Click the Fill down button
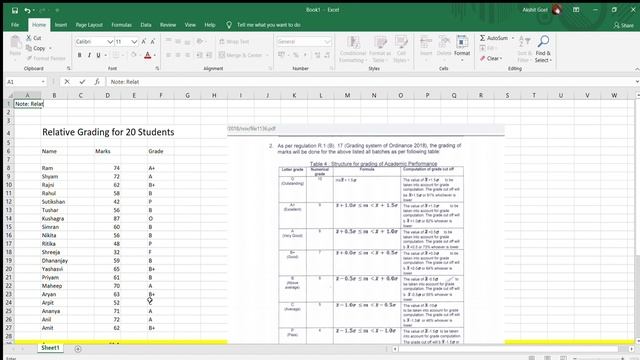 tap(488, 48)
